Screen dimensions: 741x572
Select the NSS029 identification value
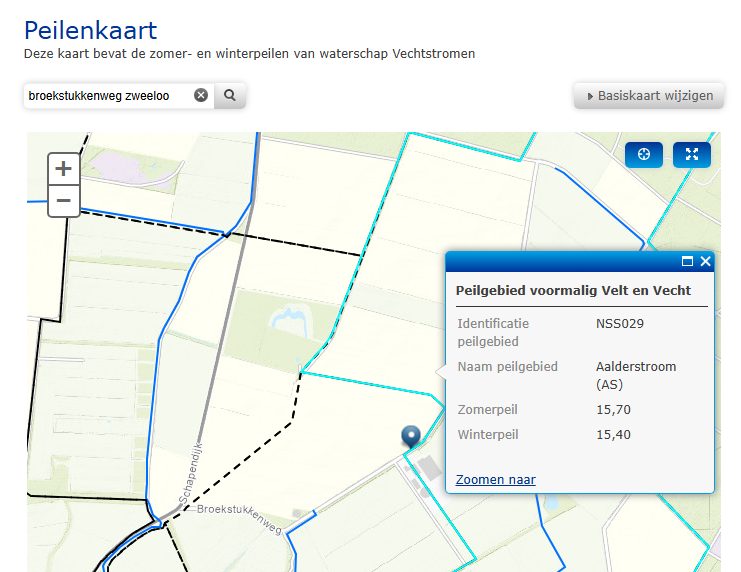tap(620, 324)
